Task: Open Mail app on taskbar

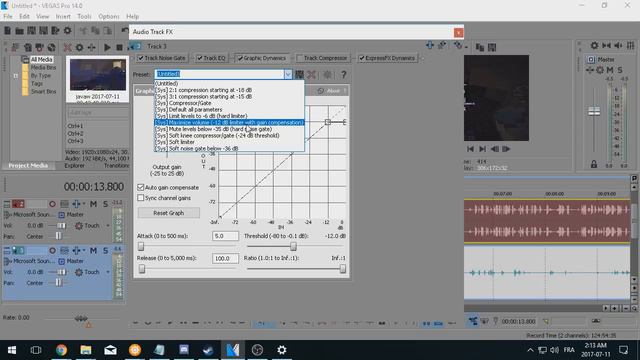Action: click(x=110, y=350)
